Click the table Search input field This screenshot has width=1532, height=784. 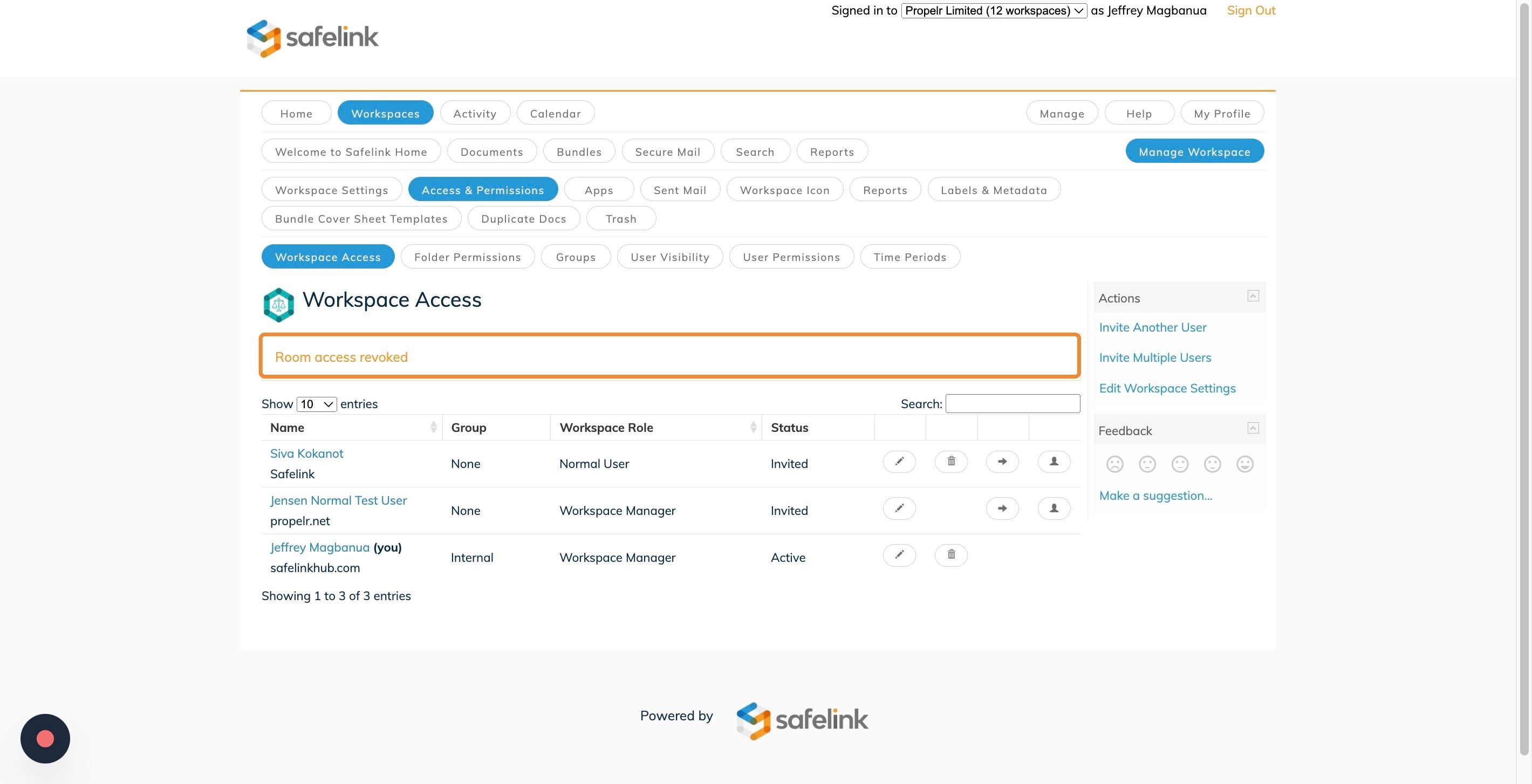(x=1012, y=404)
